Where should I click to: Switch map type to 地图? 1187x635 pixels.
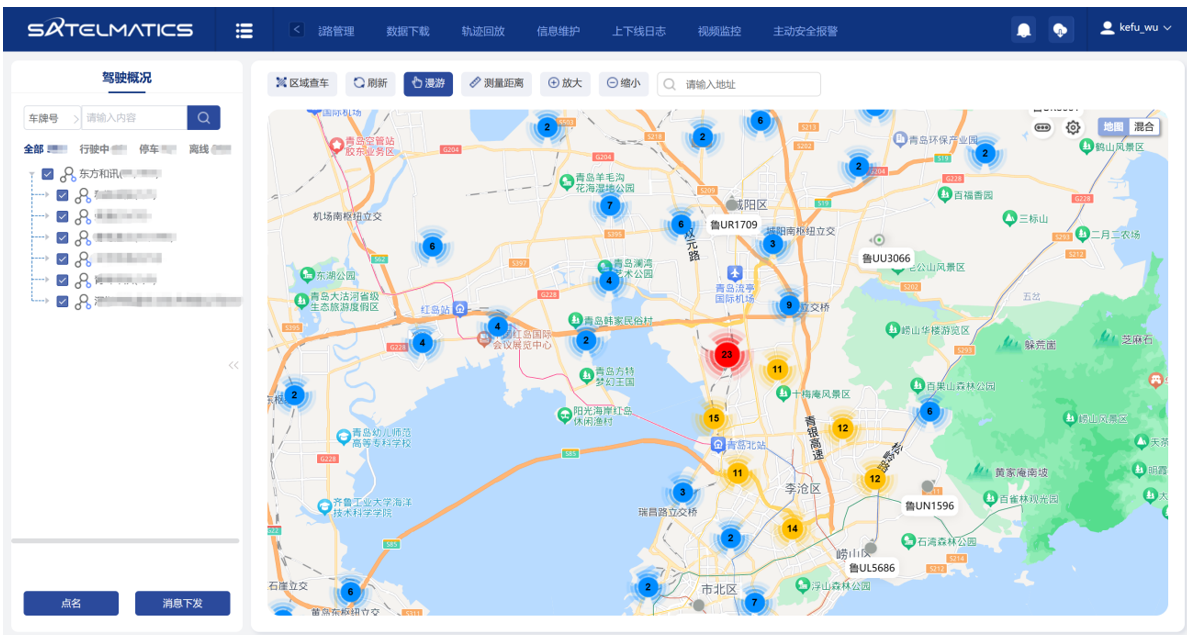click(x=1114, y=126)
